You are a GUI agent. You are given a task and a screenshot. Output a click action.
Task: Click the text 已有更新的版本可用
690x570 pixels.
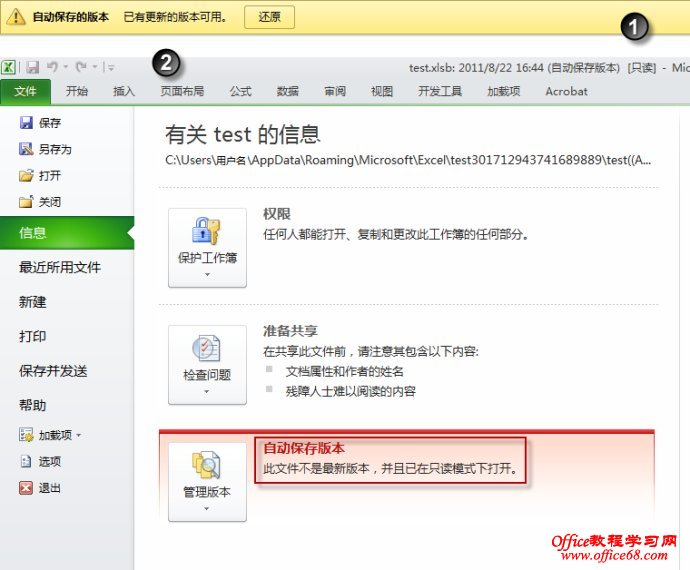click(175, 17)
